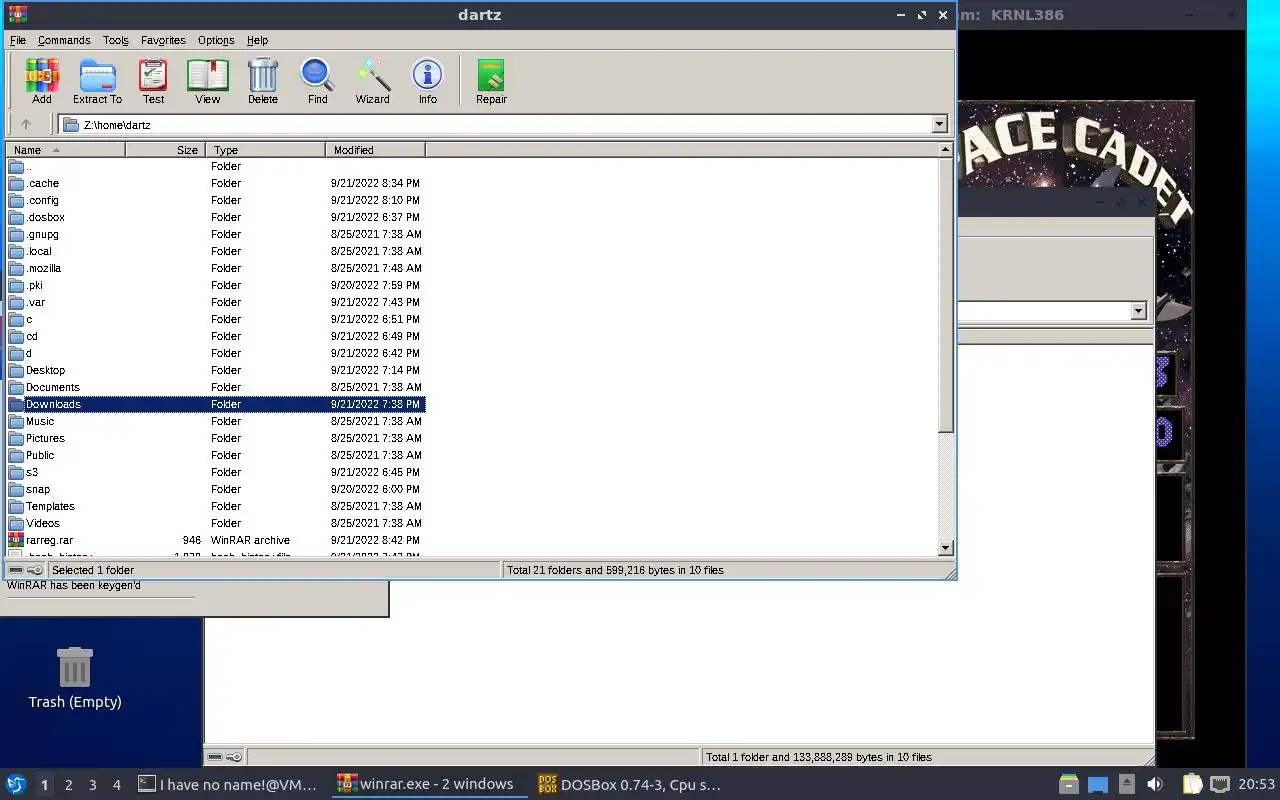Image resolution: width=1280 pixels, height=800 pixels.
Task: Sort file list by Type column
Action: pos(265,150)
